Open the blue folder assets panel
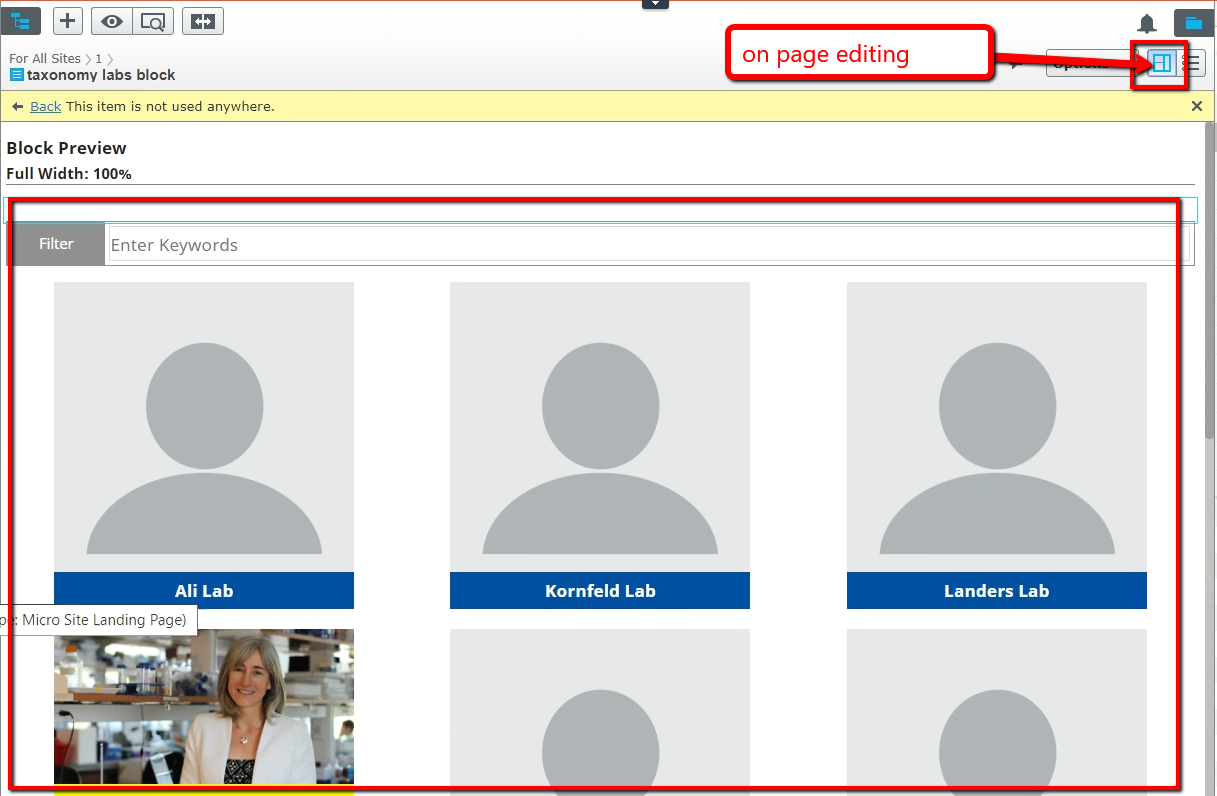This screenshot has width=1217, height=796. coord(1193,23)
